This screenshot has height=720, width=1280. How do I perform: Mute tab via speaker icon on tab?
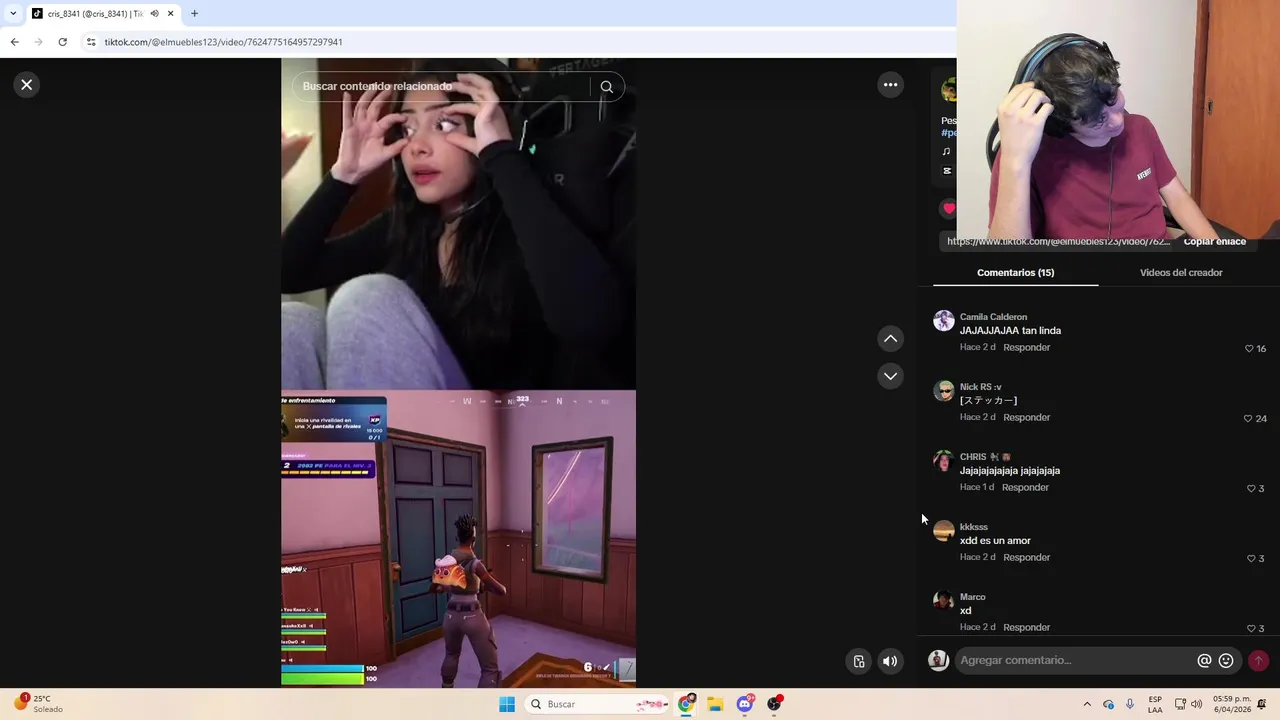[x=154, y=14]
